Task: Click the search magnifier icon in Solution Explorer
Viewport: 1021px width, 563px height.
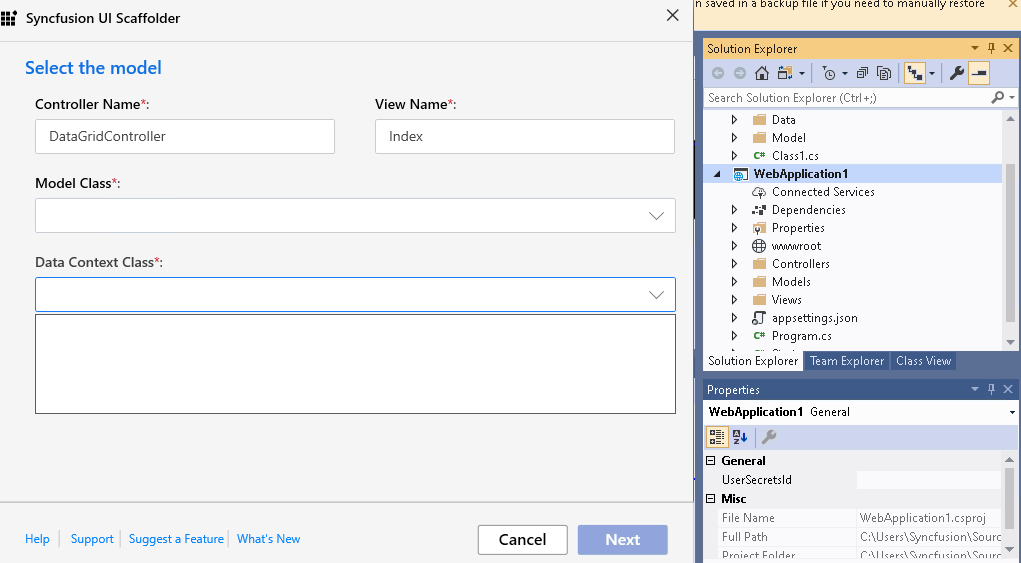Action: 996,98
